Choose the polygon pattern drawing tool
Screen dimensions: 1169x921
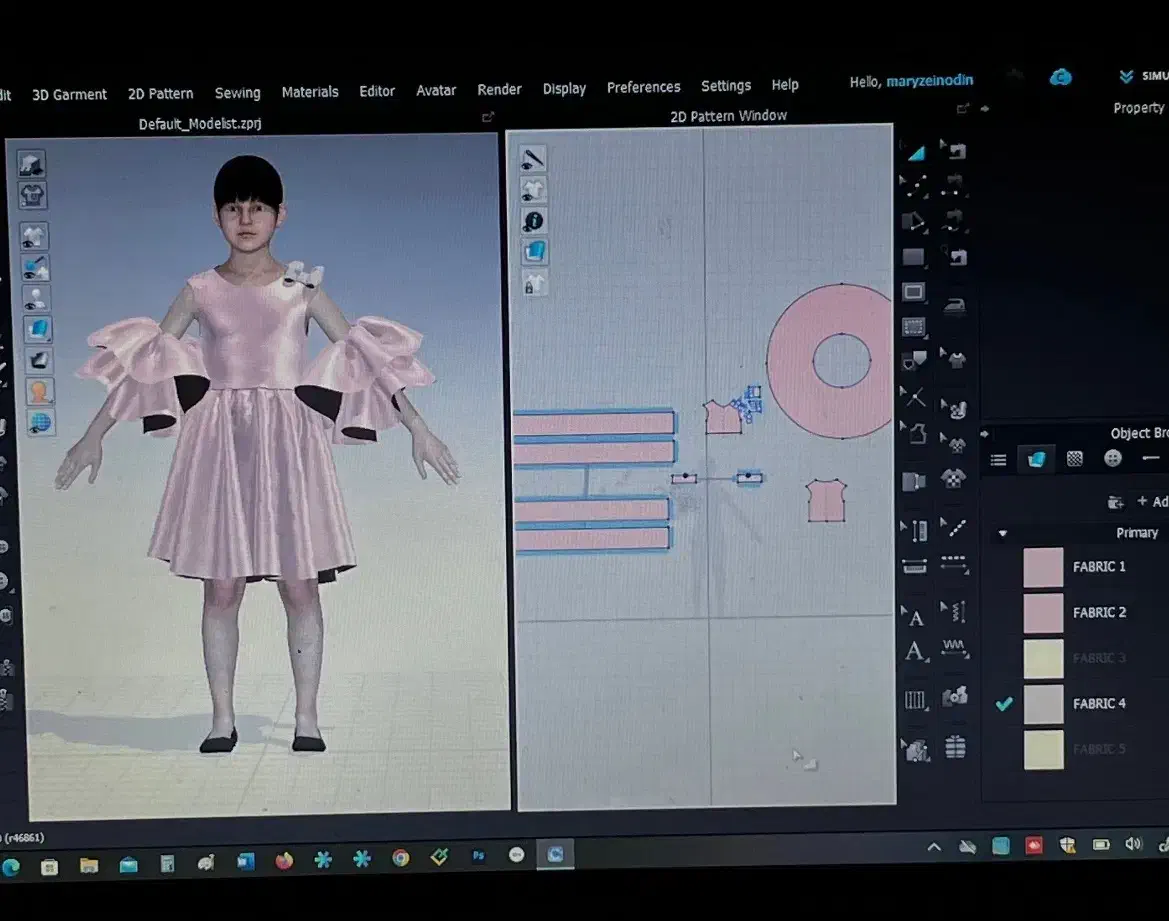[x=913, y=220]
